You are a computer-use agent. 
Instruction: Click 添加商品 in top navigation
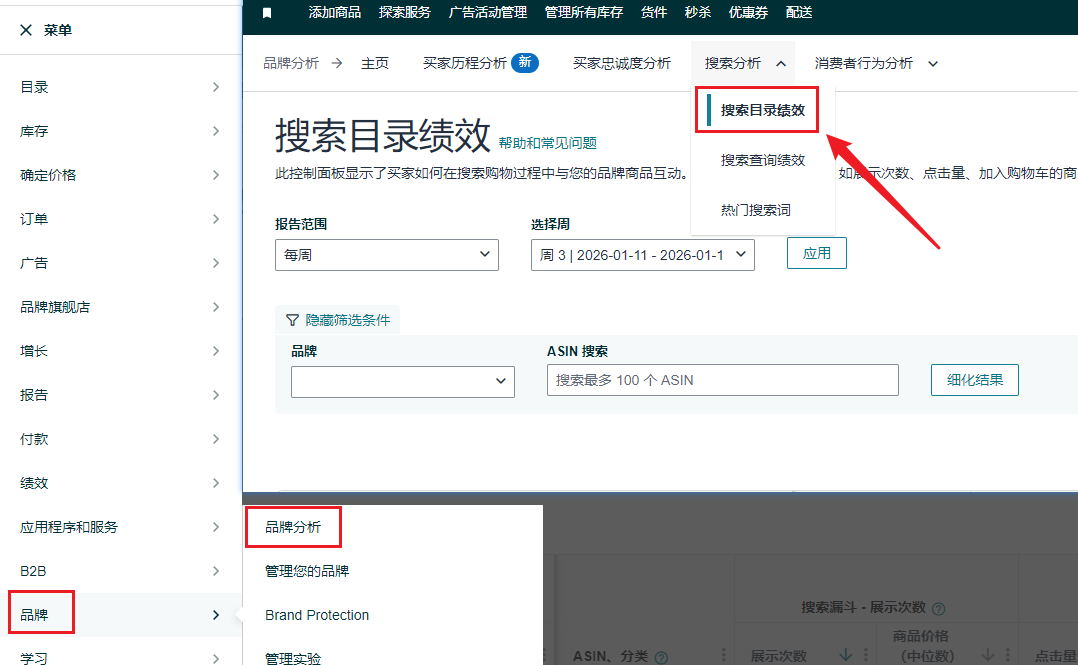pos(334,12)
